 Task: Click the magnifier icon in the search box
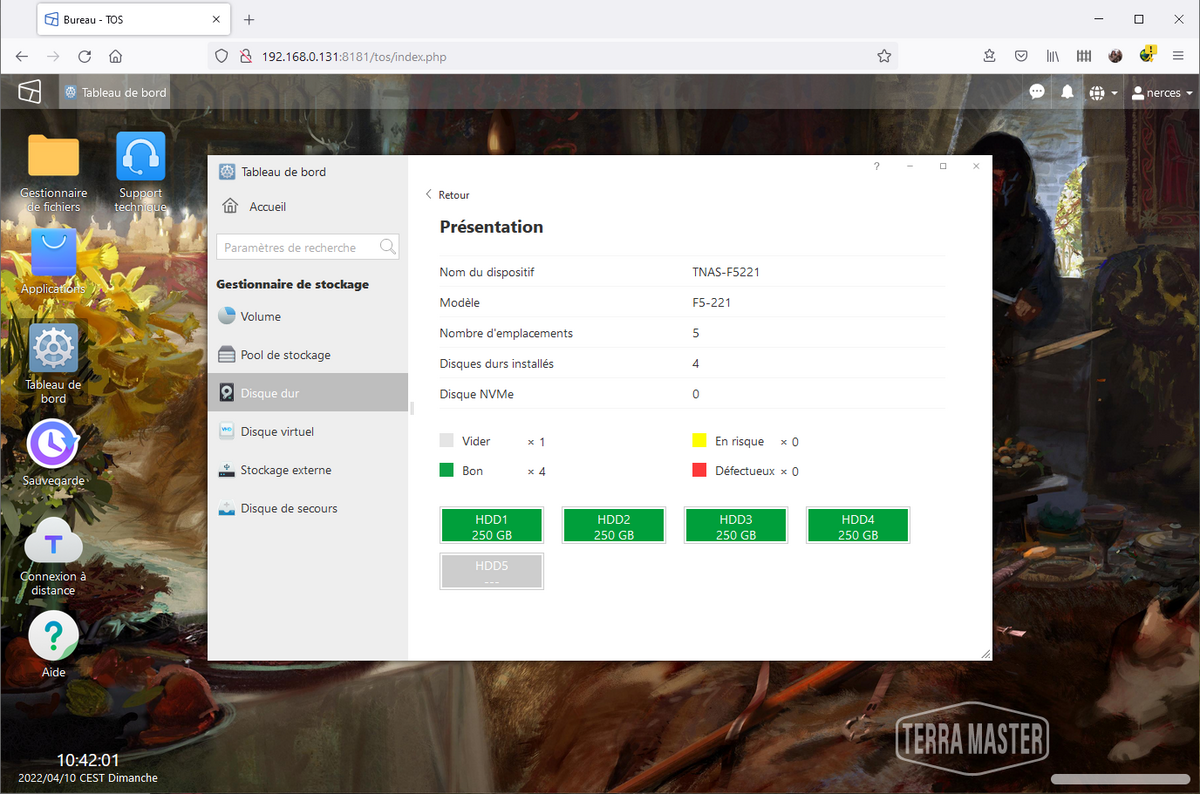388,247
